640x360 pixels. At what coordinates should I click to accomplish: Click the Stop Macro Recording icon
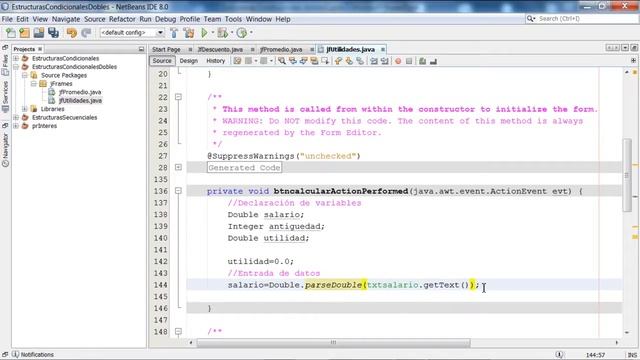point(409,61)
